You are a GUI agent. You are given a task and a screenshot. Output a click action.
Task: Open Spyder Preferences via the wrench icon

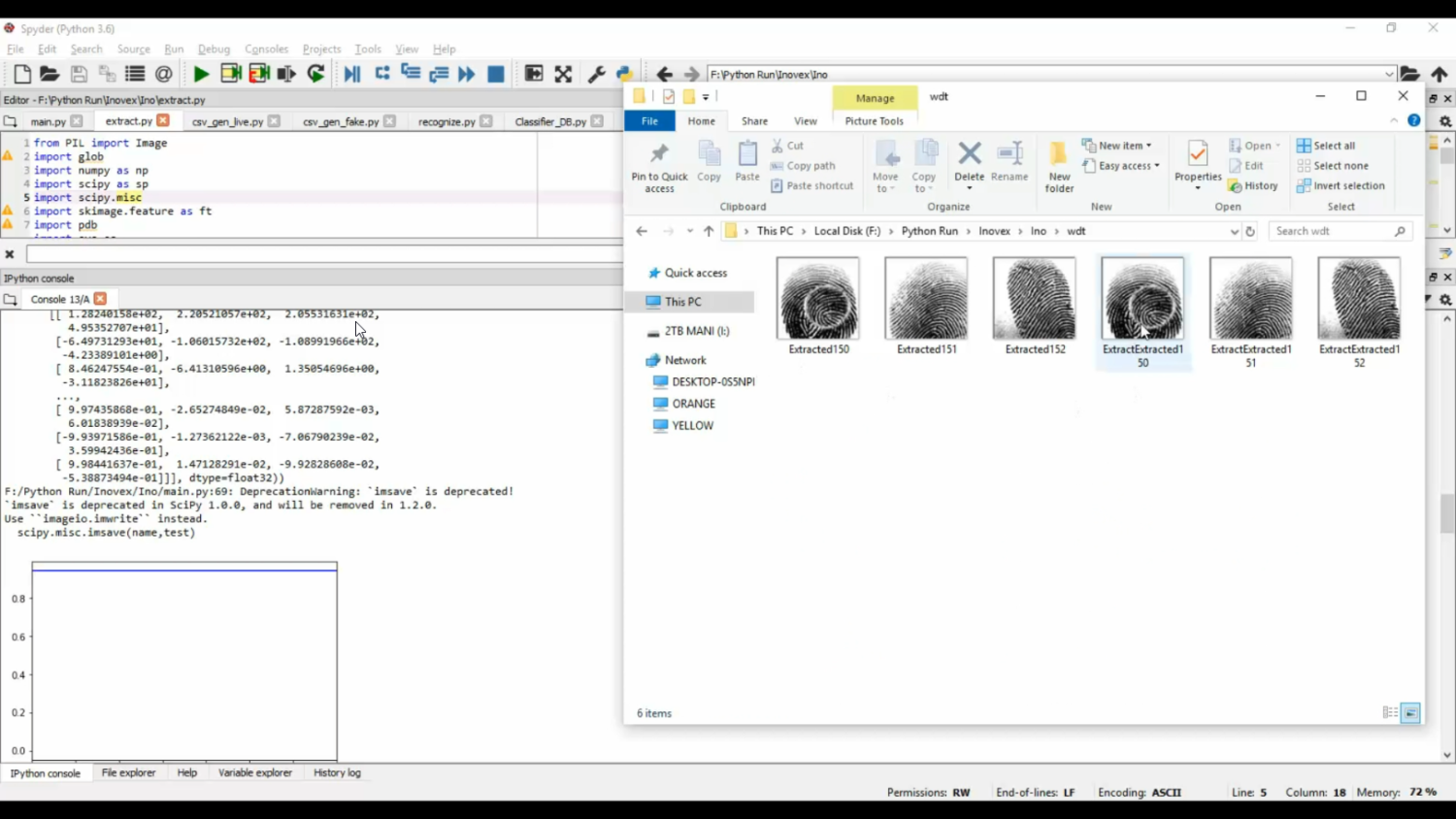tap(596, 74)
